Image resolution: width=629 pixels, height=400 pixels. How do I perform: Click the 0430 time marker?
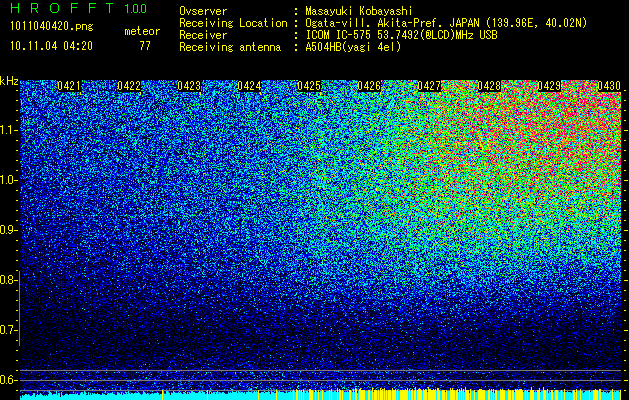(x=609, y=86)
